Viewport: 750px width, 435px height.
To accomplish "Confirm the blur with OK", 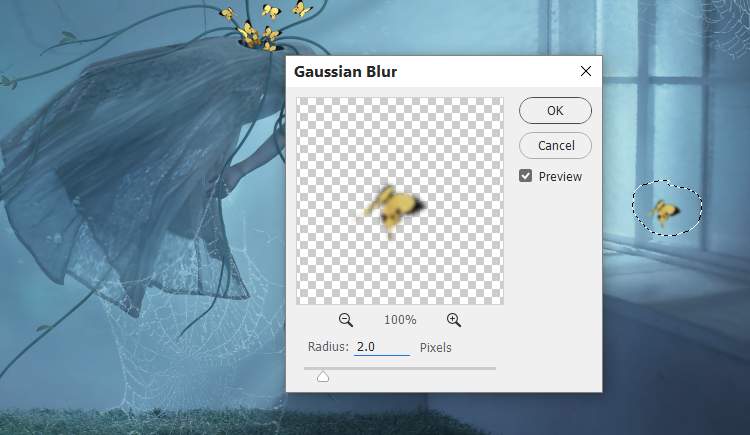I will coord(555,111).
